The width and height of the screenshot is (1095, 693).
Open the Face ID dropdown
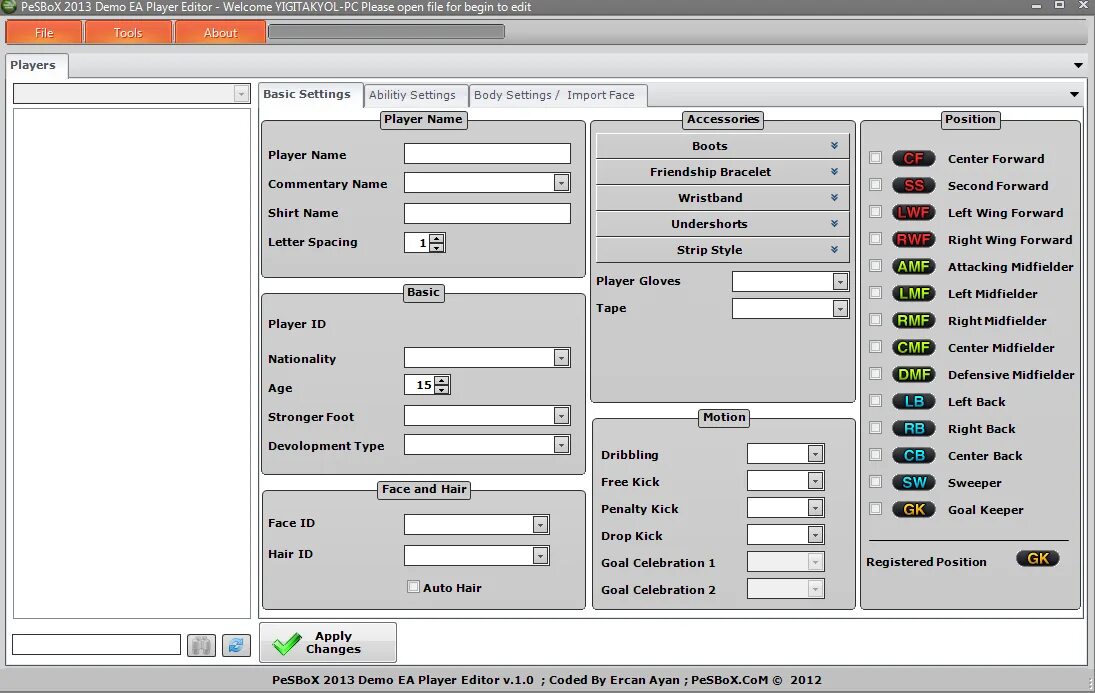point(540,525)
